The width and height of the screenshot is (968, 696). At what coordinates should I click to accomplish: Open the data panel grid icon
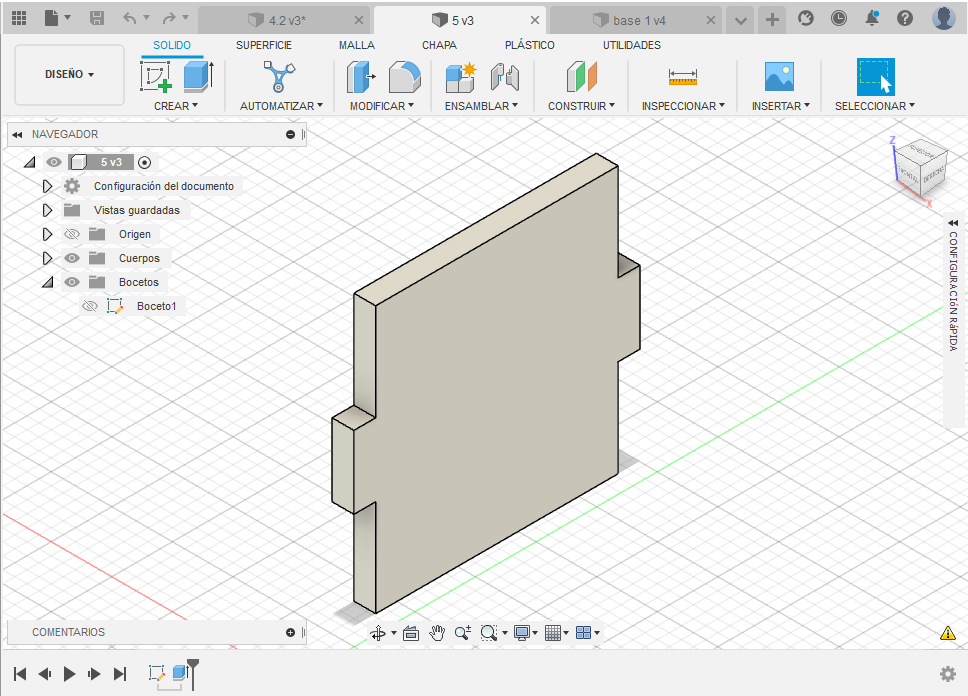[x=19, y=19]
